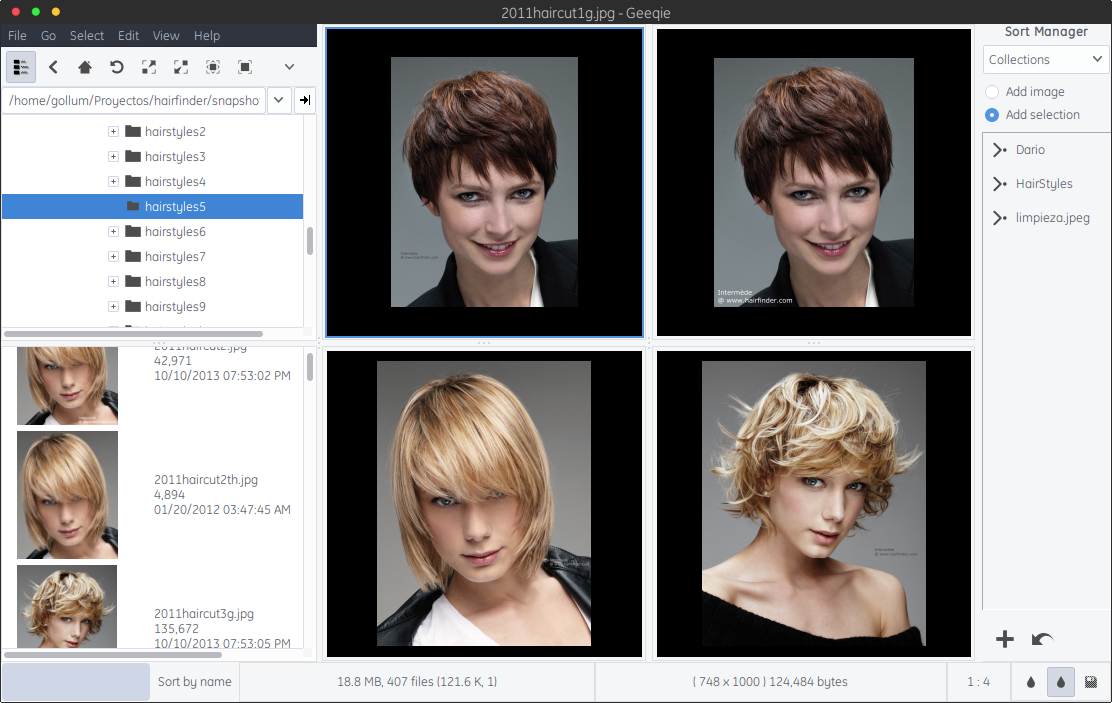Image resolution: width=1112 pixels, height=703 pixels.
Task: Expand the hairstyles4 folder
Action: click(113, 182)
